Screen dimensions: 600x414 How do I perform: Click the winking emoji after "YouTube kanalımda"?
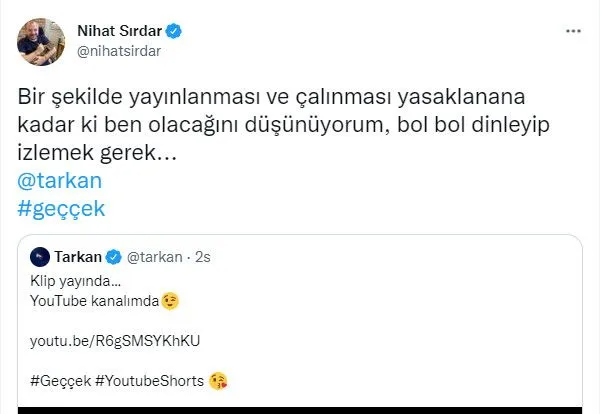click(x=170, y=299)
